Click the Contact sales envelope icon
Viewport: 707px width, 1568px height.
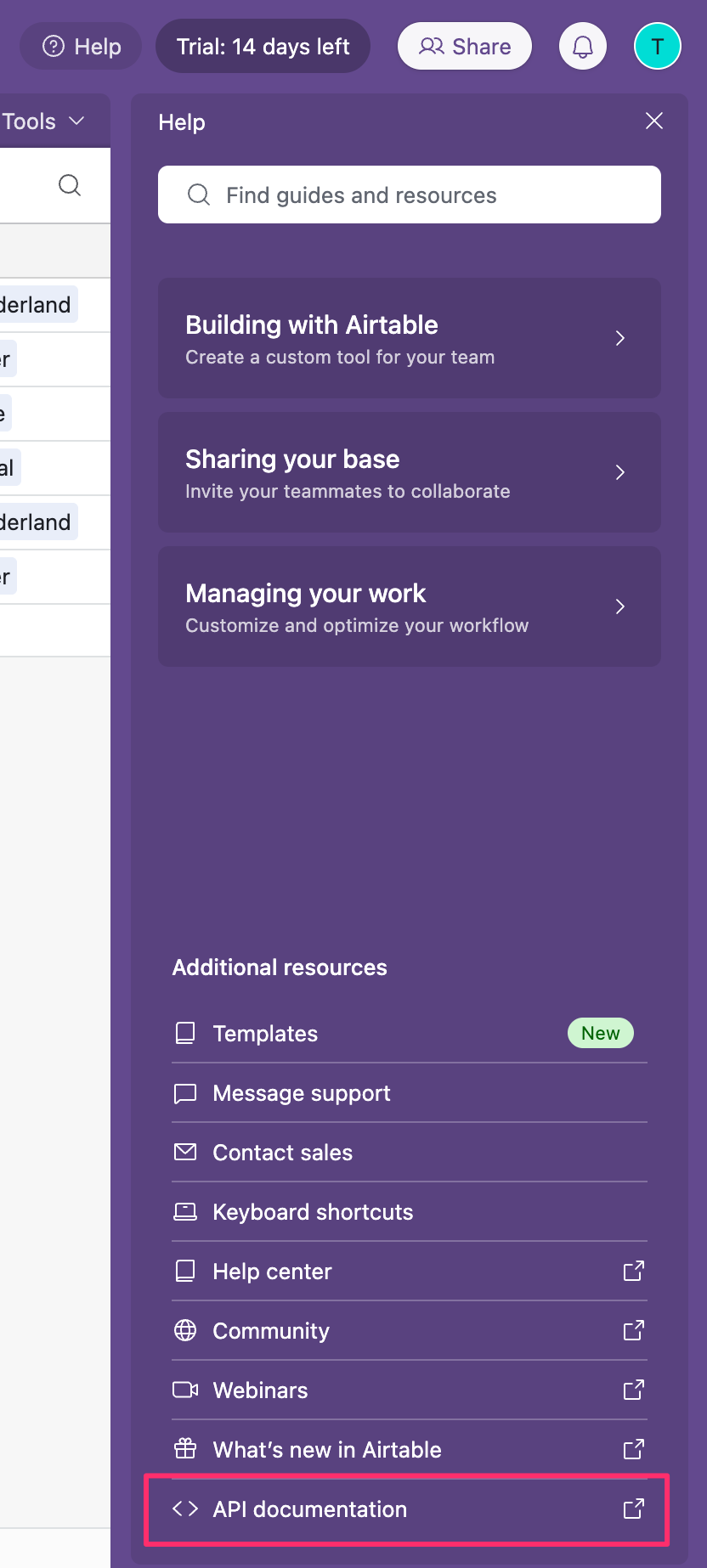[185, 1152]
